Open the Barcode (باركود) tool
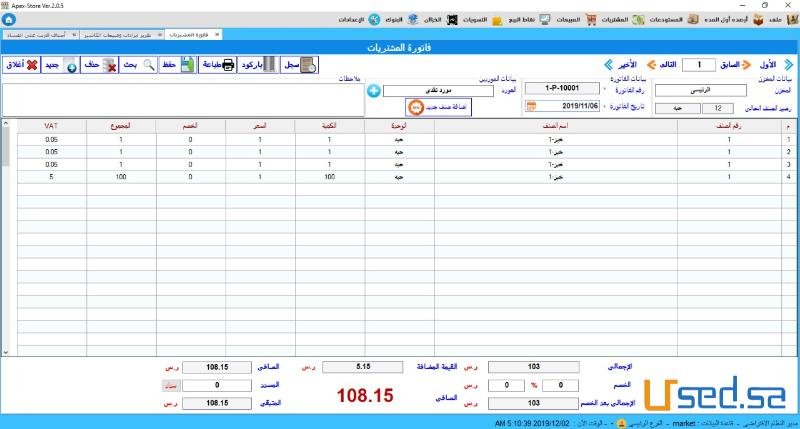 (x=259, y=65)
